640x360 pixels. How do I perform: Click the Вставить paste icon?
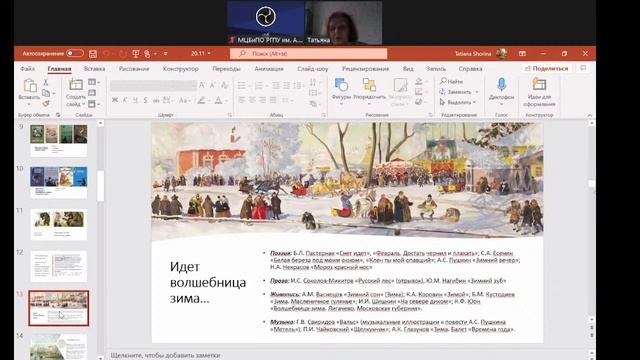click(29, 86)
